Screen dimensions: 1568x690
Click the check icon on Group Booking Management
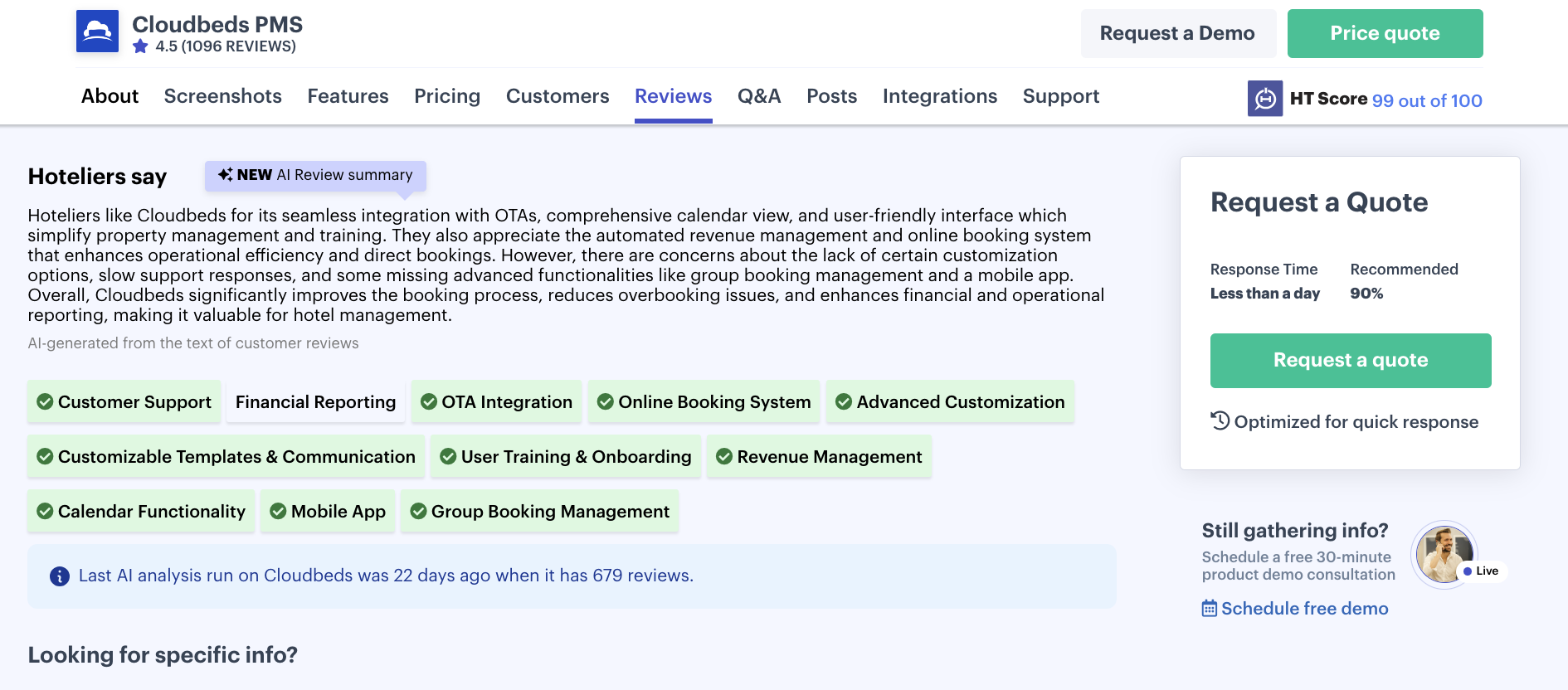(x=418, y=512)
